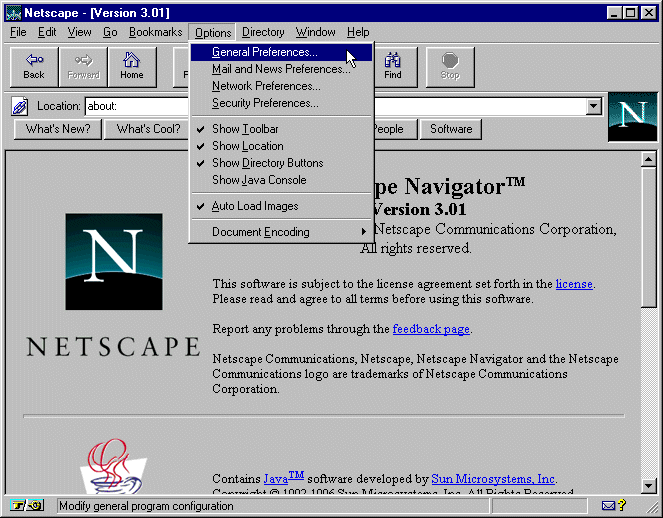The height and width of the screenshot is (518, 663).
Task: Follow the feedback page link
Action: coord(431,329)
